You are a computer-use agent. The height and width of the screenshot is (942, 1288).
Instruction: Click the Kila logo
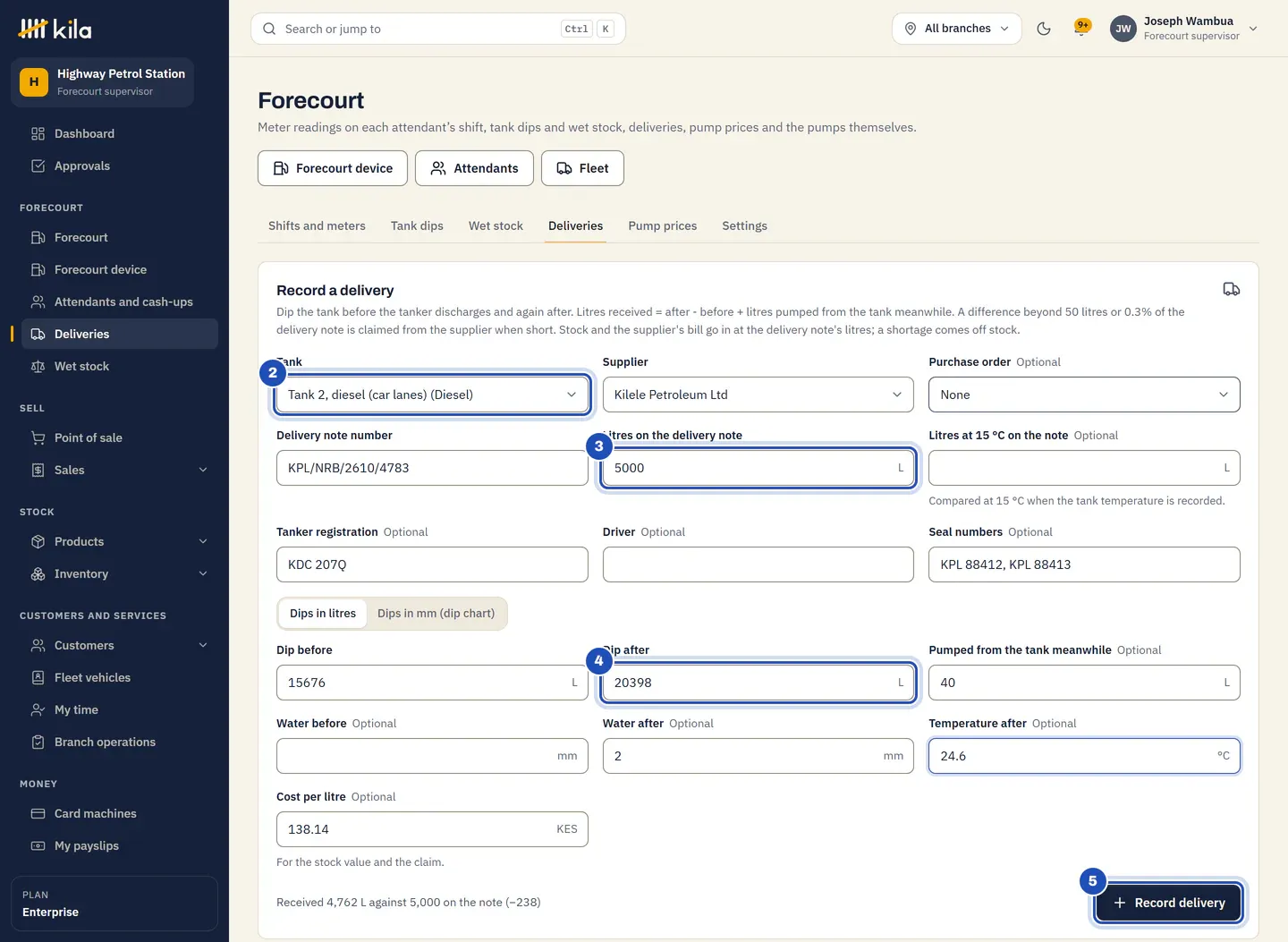55,29
